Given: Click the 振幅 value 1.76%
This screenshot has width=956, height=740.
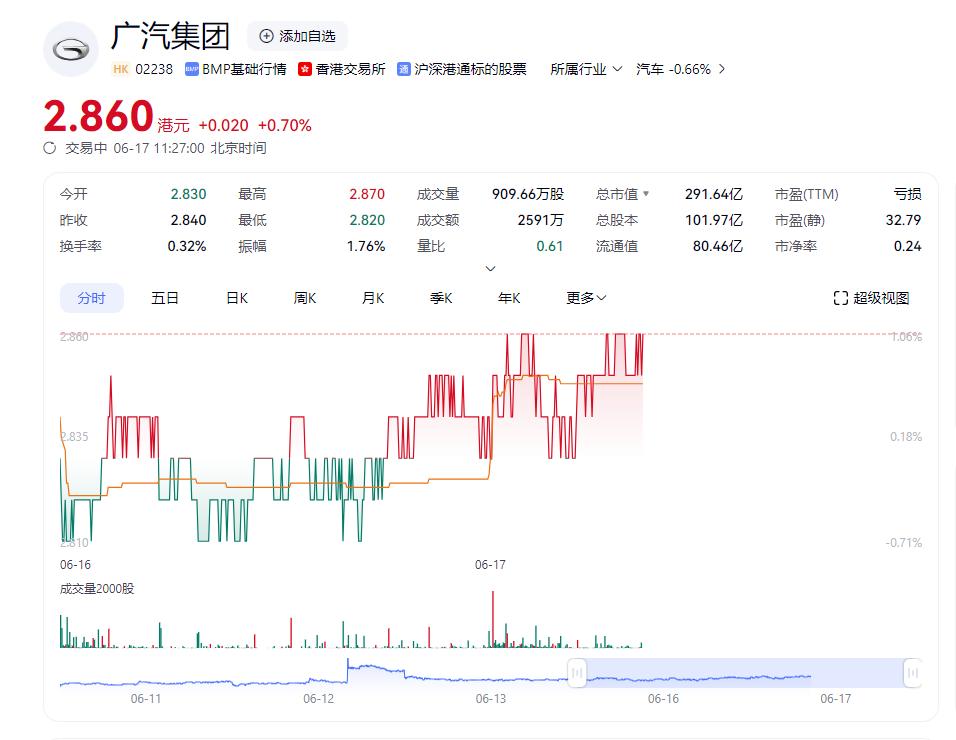Looking at the screenshot, I should [366, 246].
